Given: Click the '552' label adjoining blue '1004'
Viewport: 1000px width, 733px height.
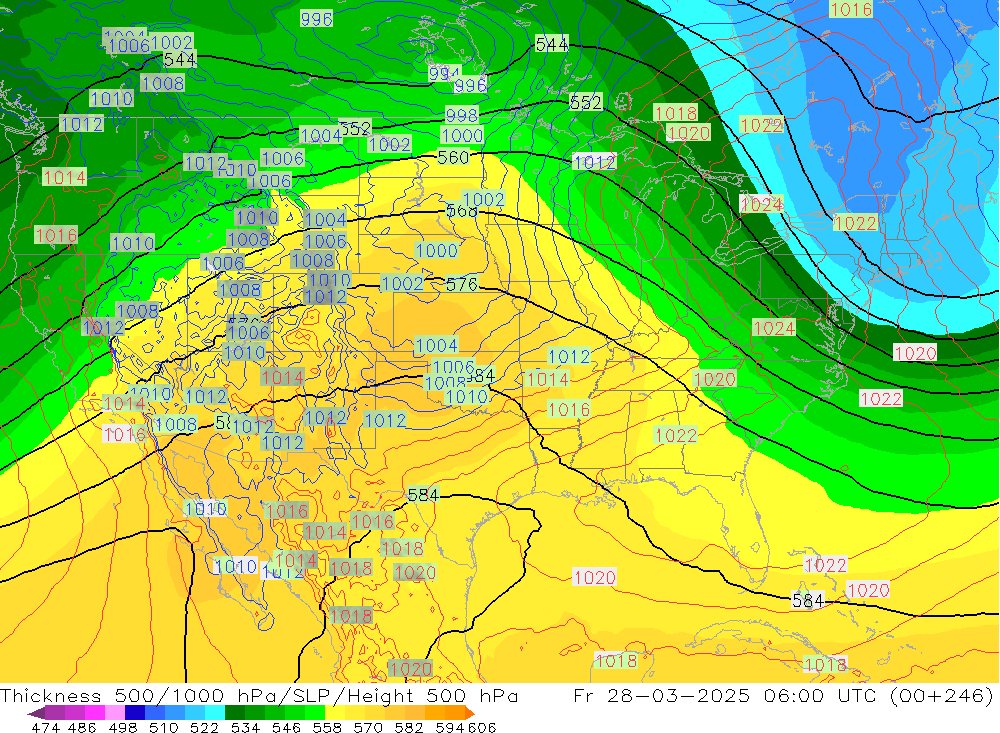Looking at the screenshot, I should 355,128.
